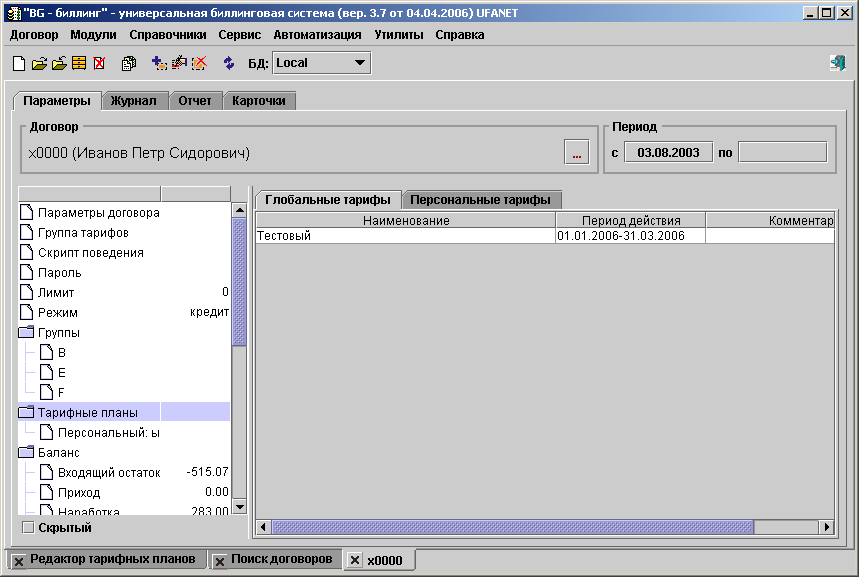Viewport: 859px width, 577px height.
Task: Select the Группы folder in the tree
Action: point(58,332)
